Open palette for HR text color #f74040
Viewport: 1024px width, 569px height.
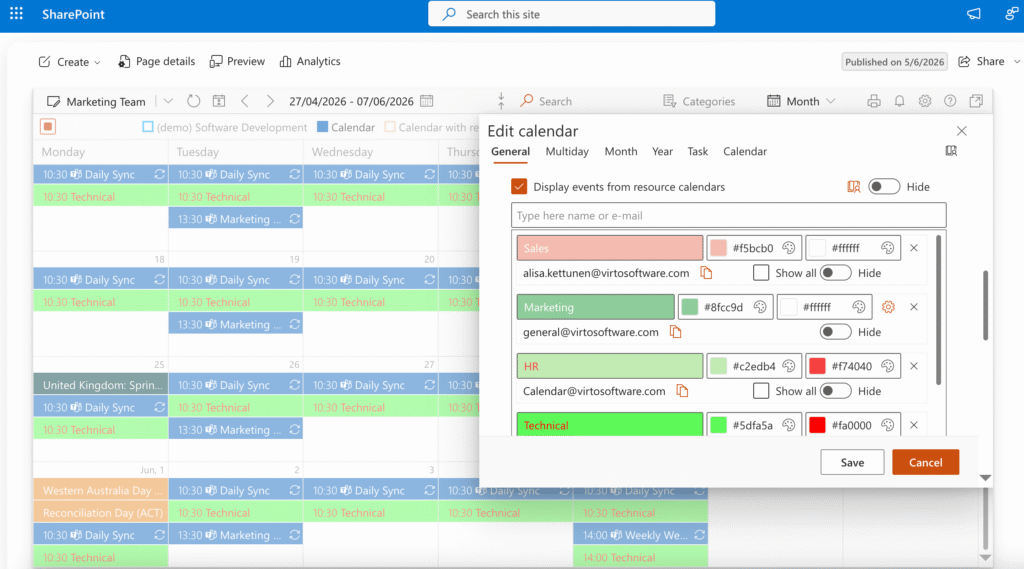[x=888, y=366]
